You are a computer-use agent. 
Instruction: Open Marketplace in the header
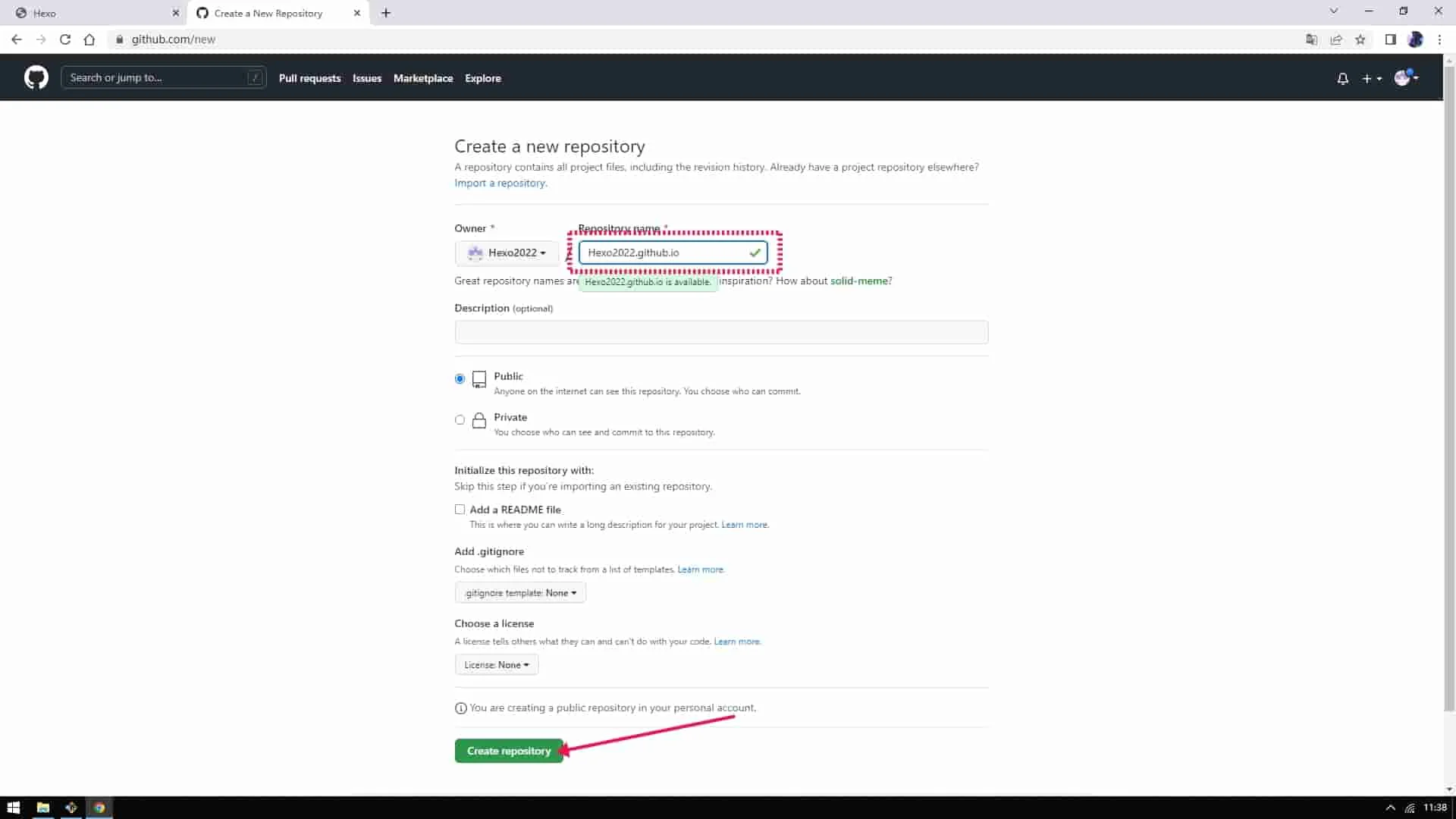click(423, 78)
